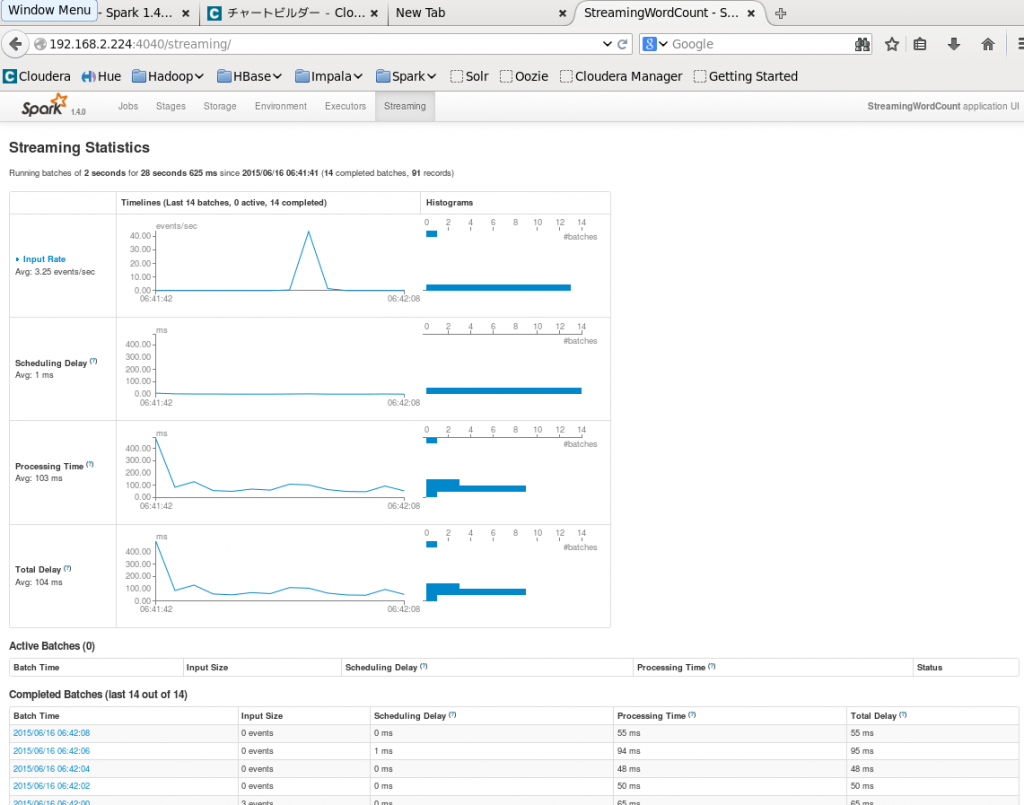Open the Executors tab
1024x805 pixels.
[345, 106]
